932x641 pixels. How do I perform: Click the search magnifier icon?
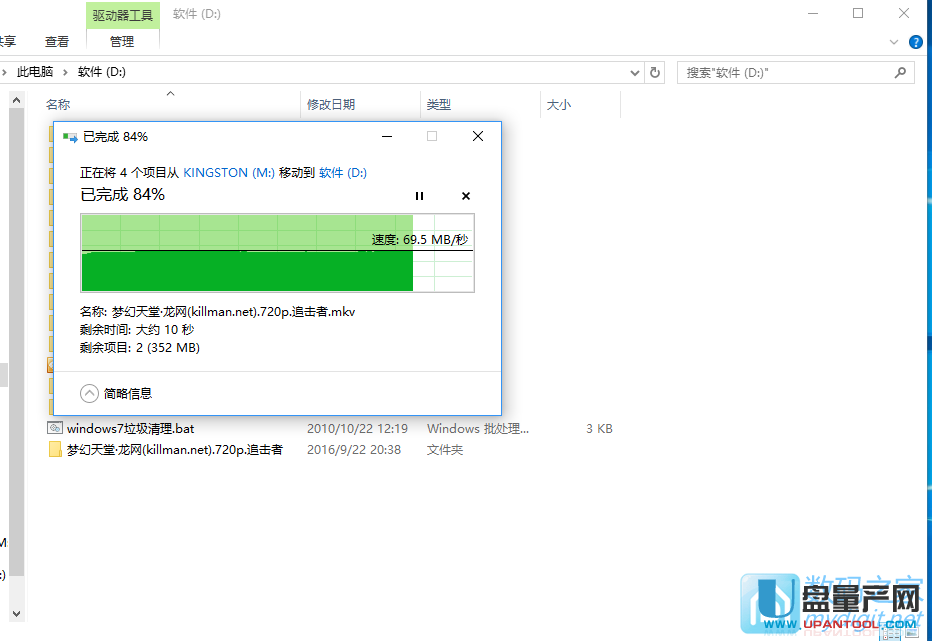(x=900, y=72)
